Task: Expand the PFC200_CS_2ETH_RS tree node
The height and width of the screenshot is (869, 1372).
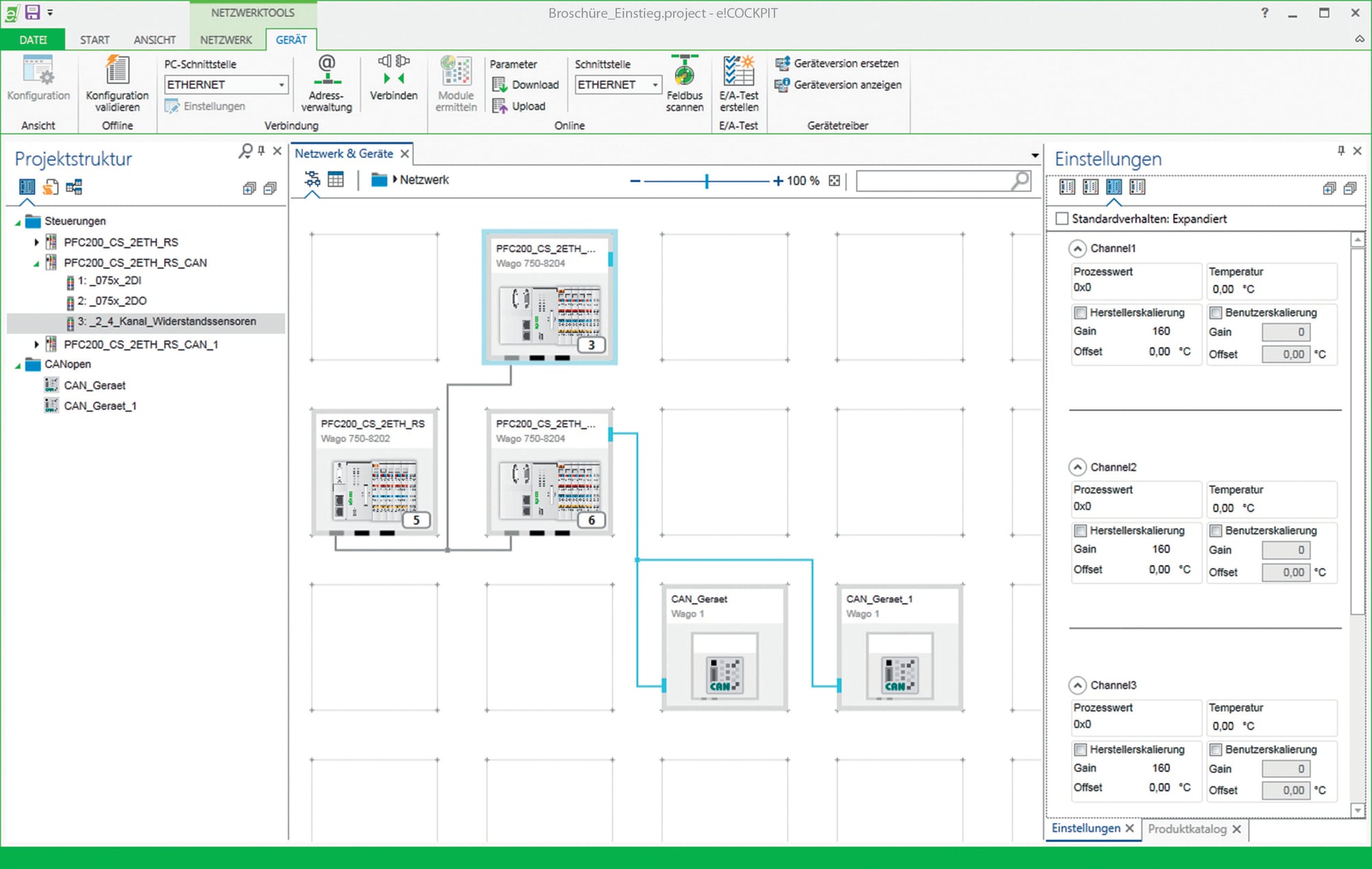Action: 36,242
